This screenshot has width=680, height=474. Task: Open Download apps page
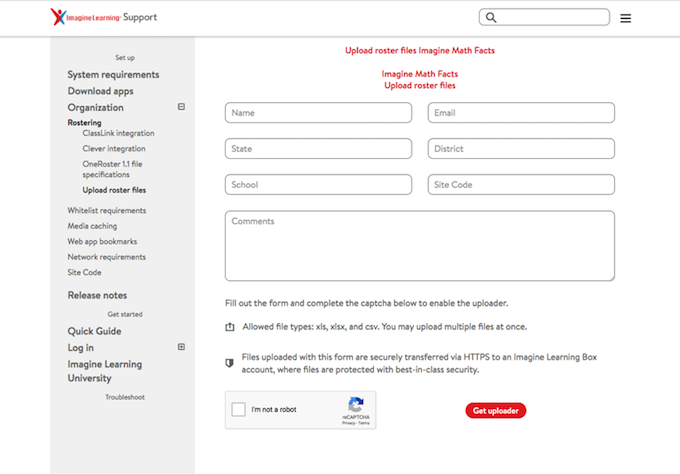[x=100, y=91]
